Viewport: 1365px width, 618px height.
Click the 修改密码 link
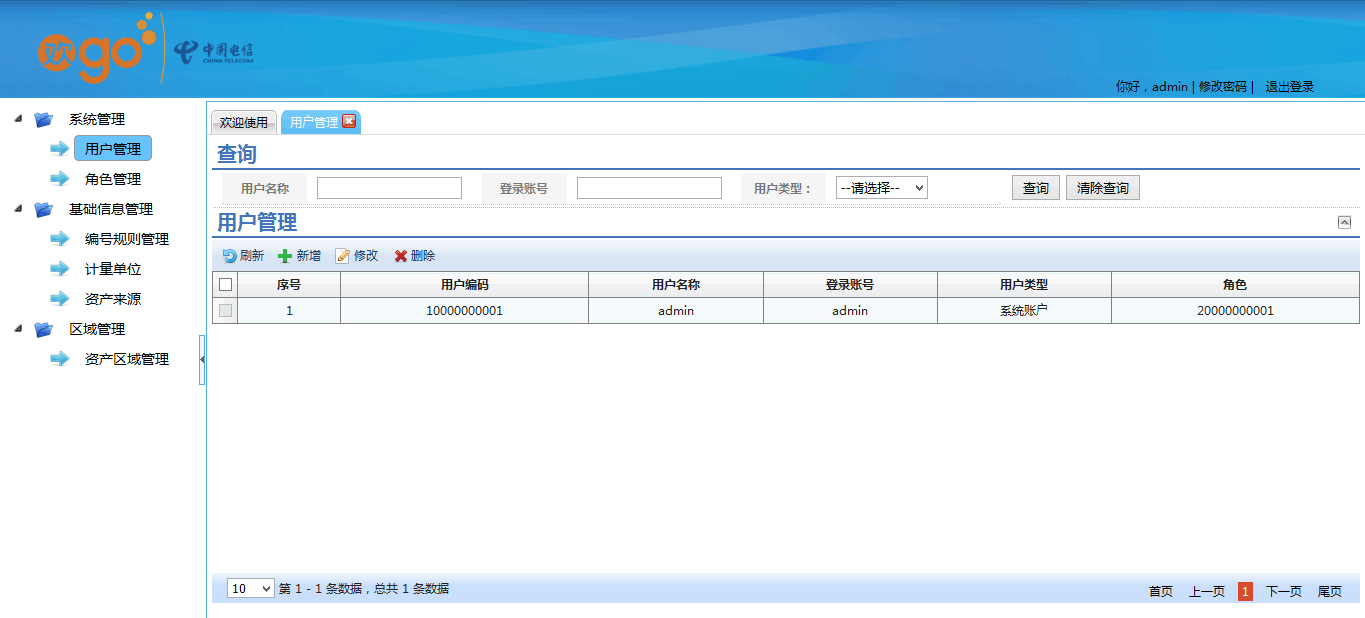[x=1223, y=87]
